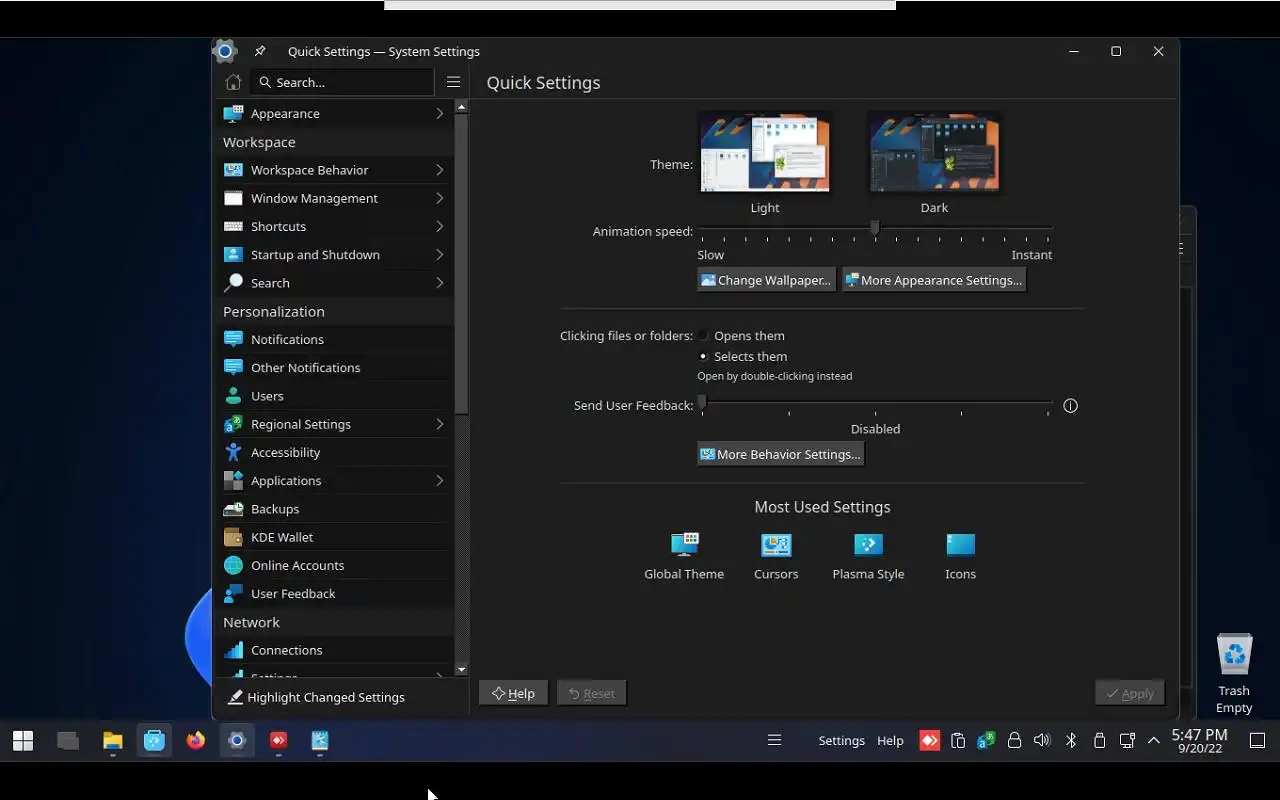Click the info icon beside Send User Feedback
Screen dimensions: 1280x800
(x=1070, y=406)
